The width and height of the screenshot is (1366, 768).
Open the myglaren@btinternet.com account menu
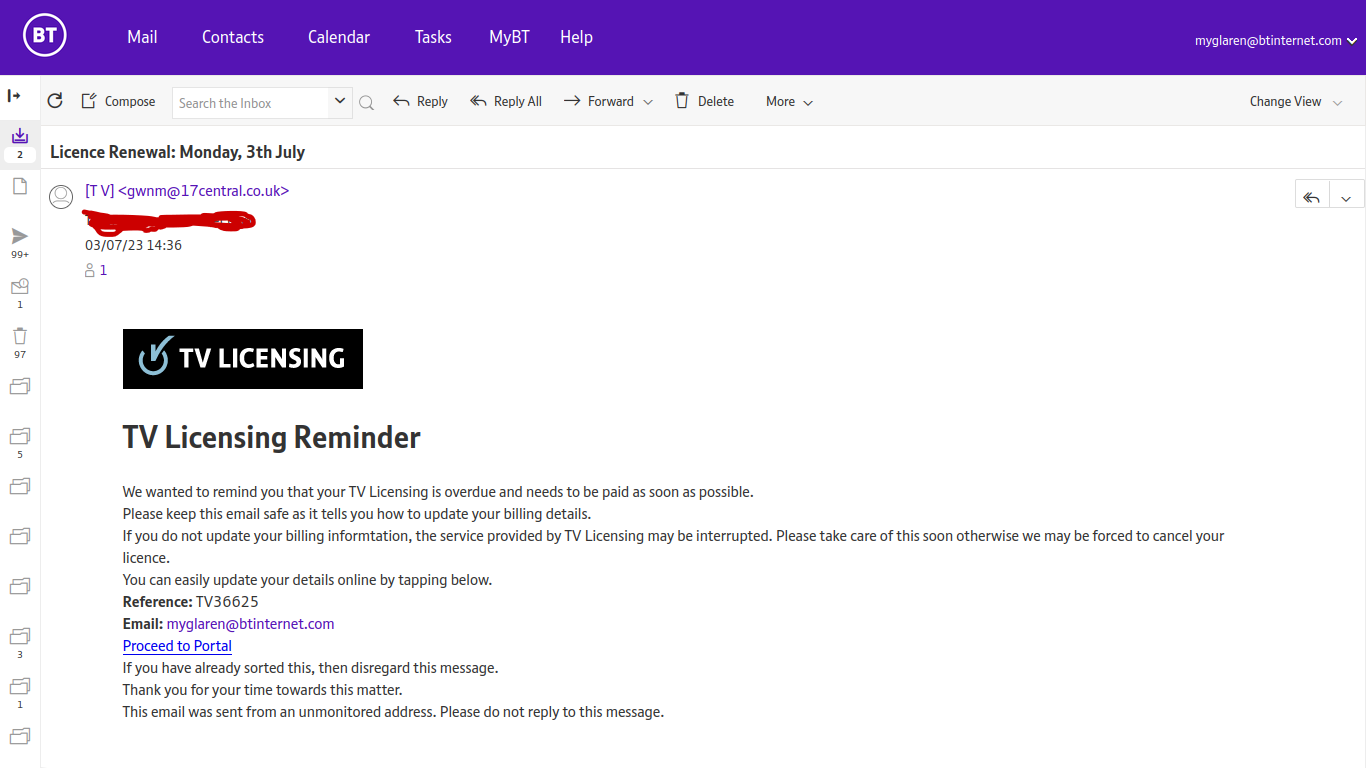pos(1275,41)
